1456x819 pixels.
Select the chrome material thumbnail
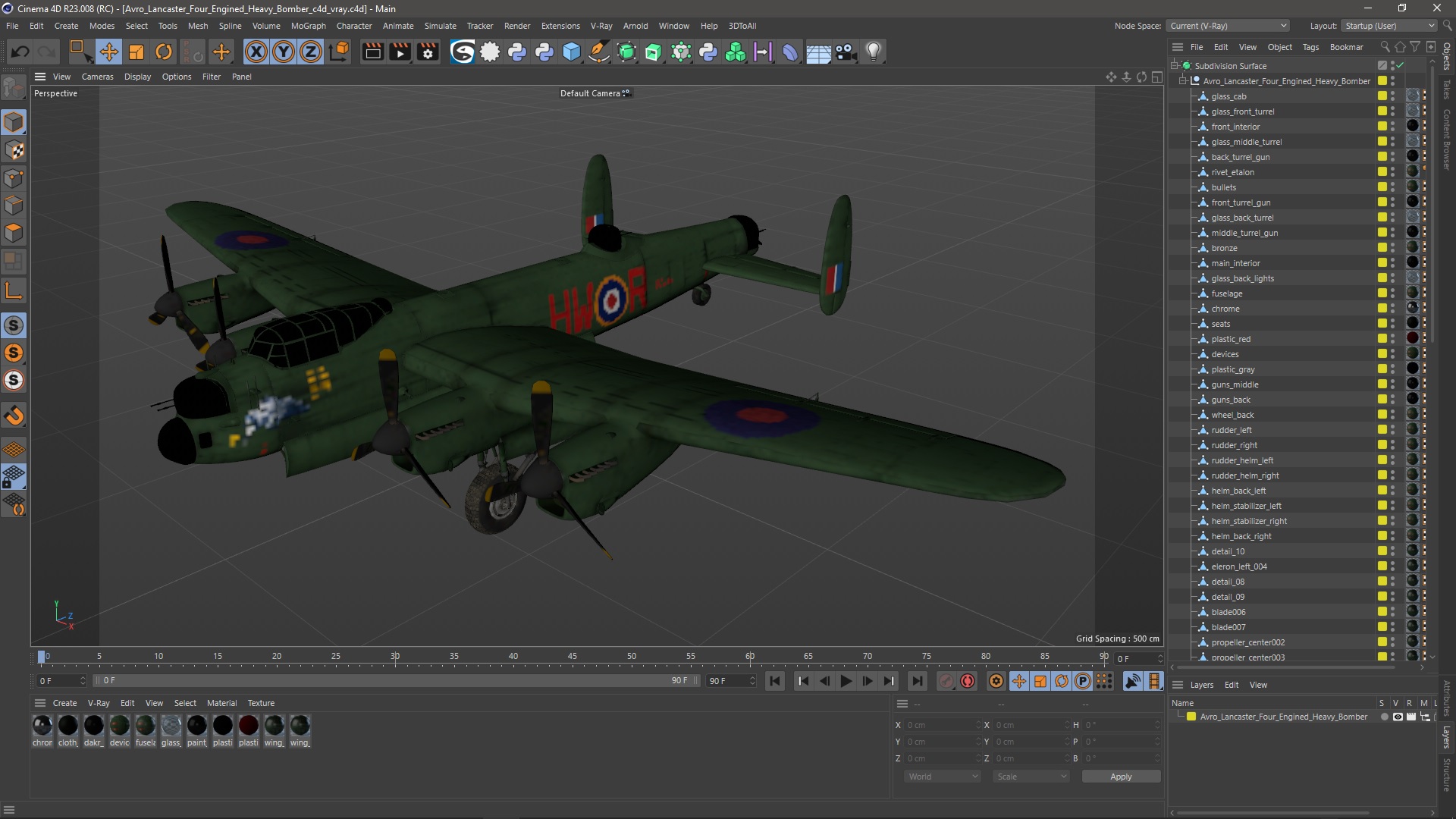pyautogui.click(x=42, y=726)
